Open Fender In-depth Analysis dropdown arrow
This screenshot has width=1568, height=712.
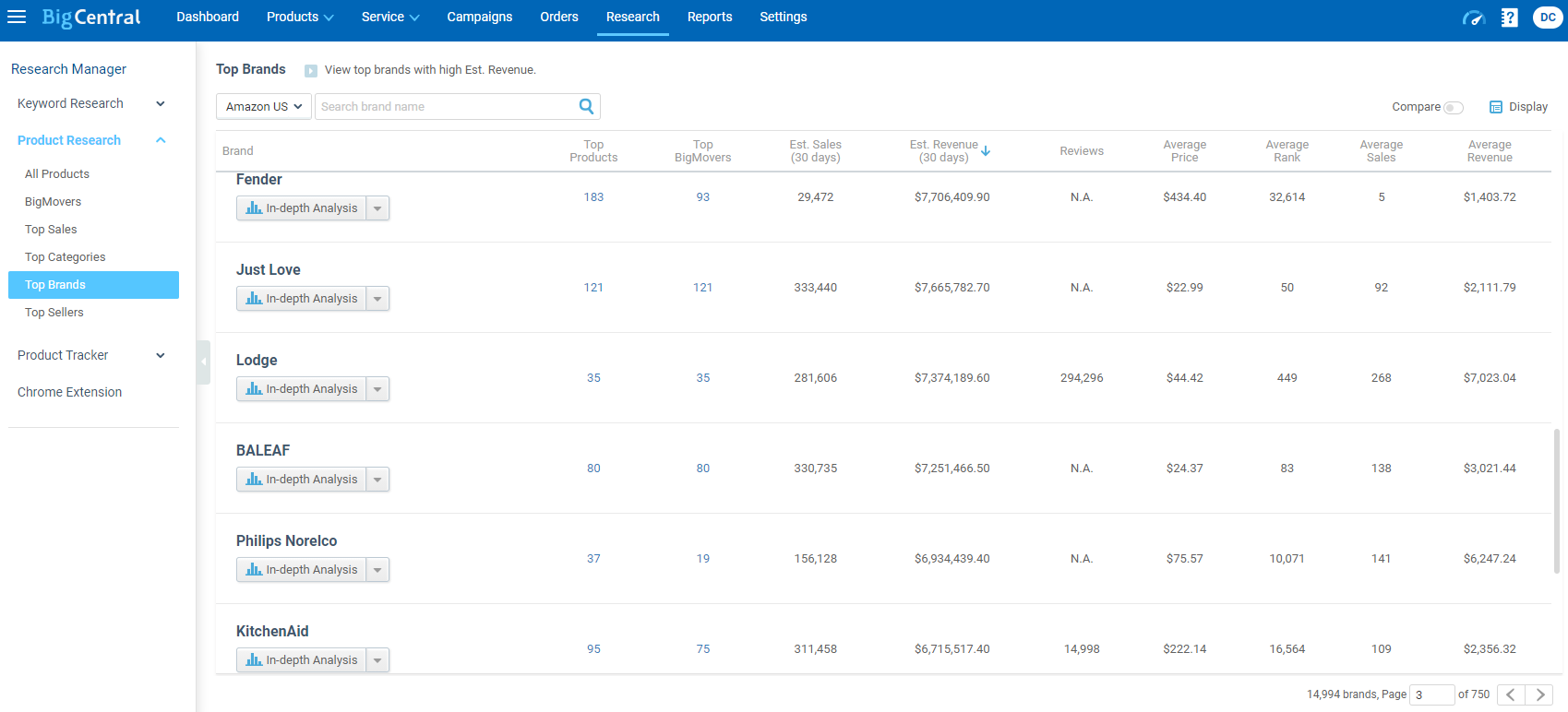377,208
